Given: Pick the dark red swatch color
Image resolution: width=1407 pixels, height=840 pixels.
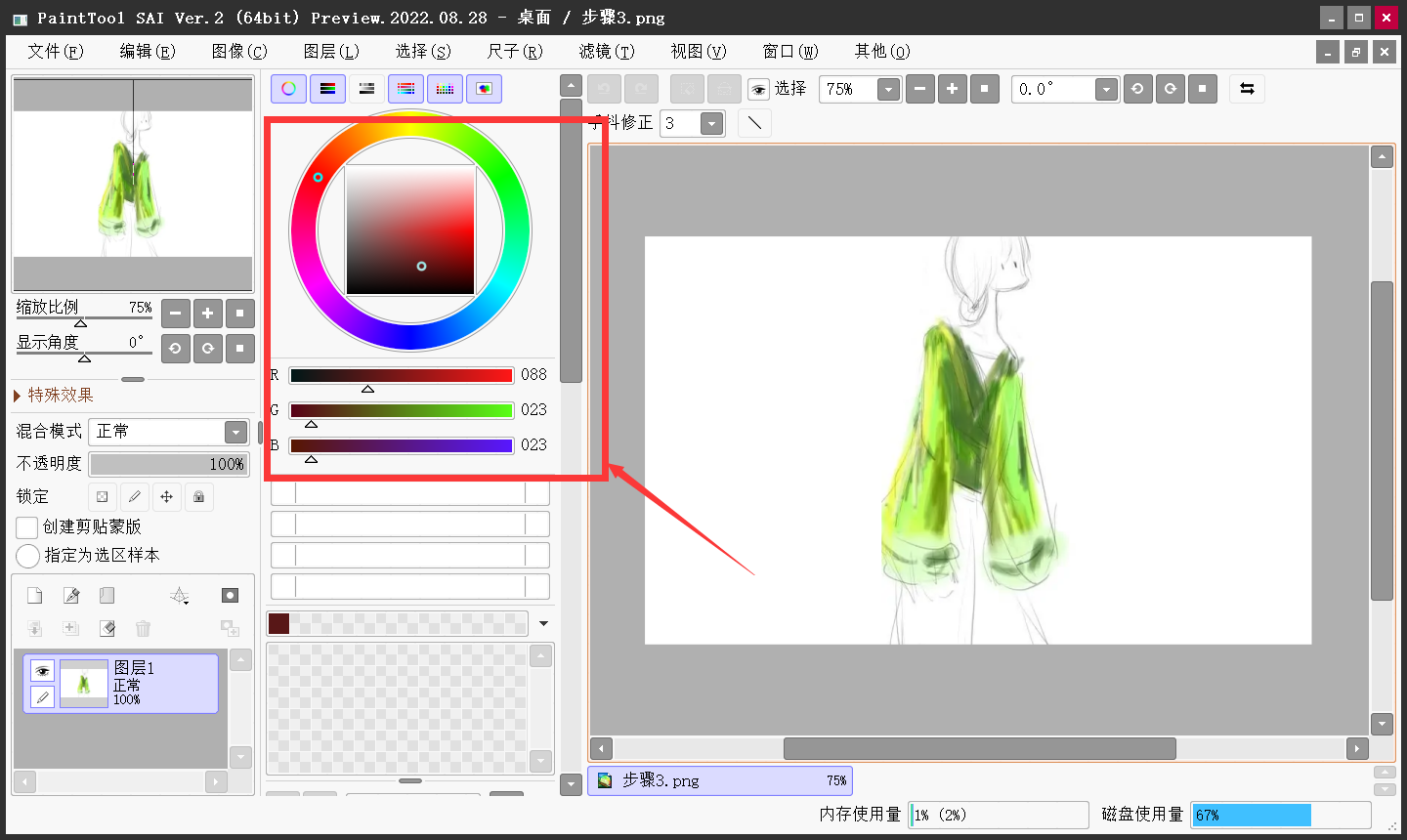Looking at the screenshot, I should [x=278, y=623].
